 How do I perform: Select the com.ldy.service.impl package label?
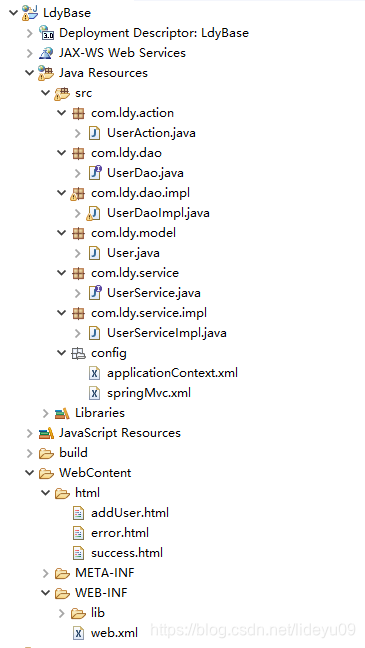[149, 313]
